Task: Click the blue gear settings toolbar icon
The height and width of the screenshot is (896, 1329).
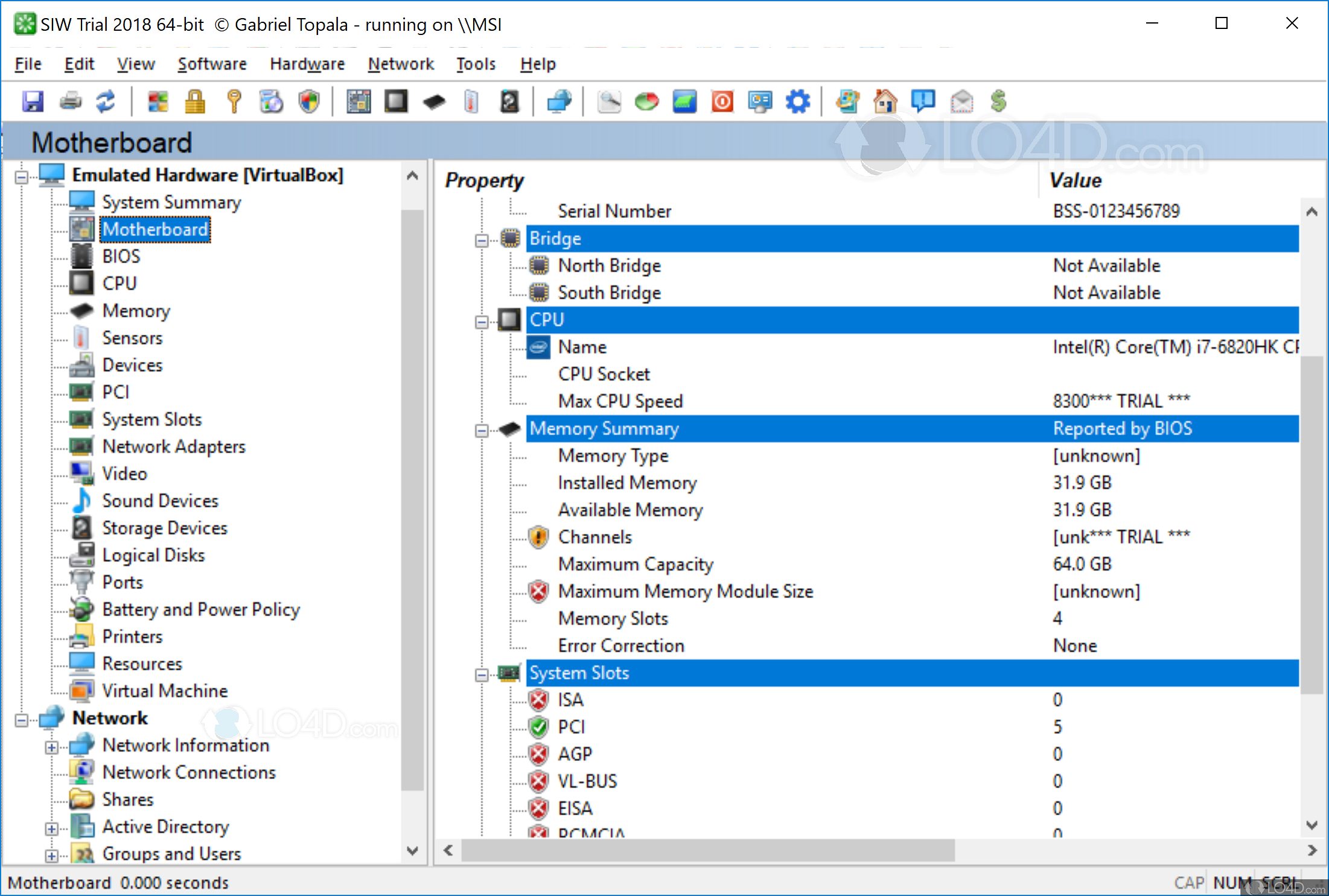Action: (798, 101)
